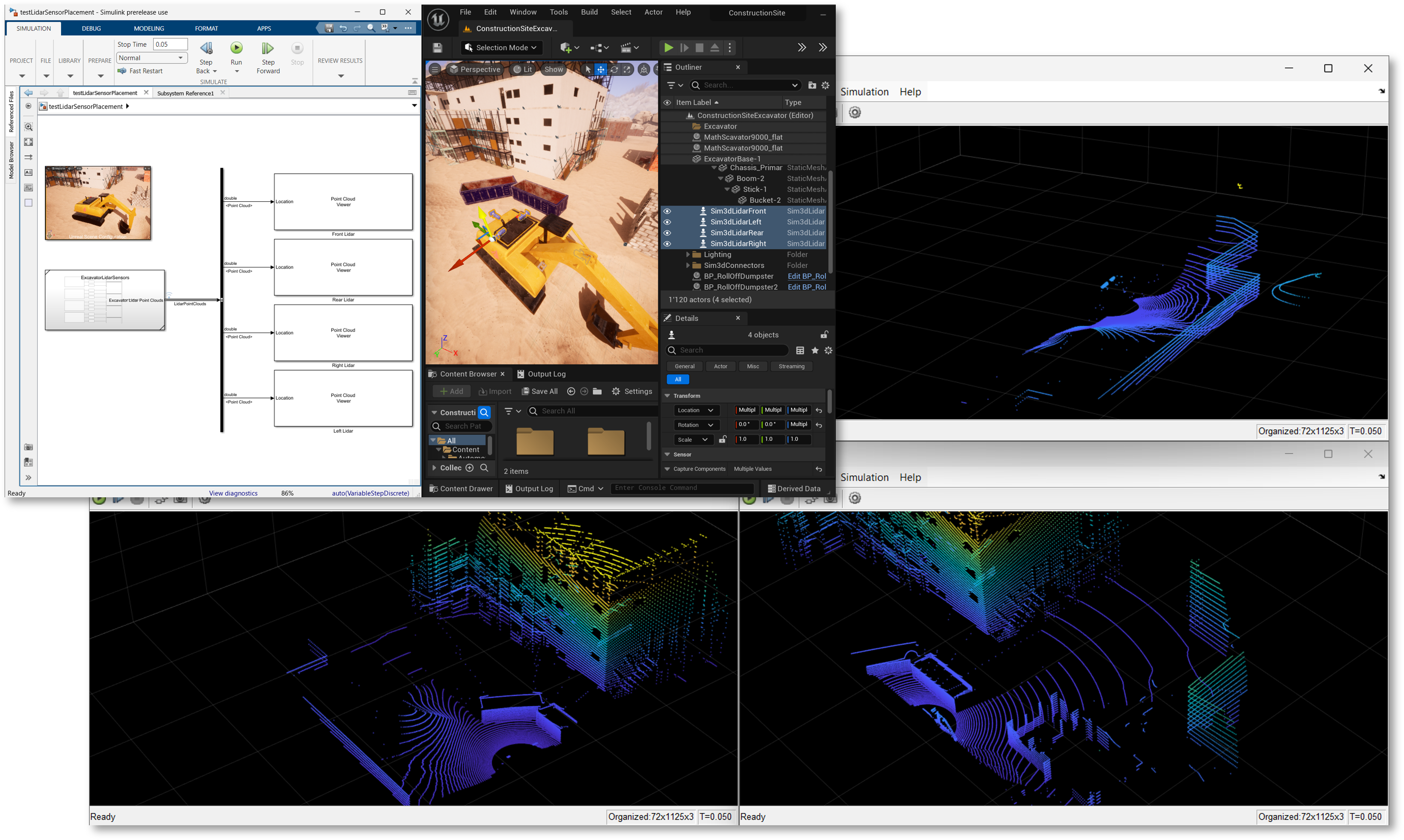1404x840 pixels.
Task: Expand the Lighting folder in Outliner
Action: (688, 255)
